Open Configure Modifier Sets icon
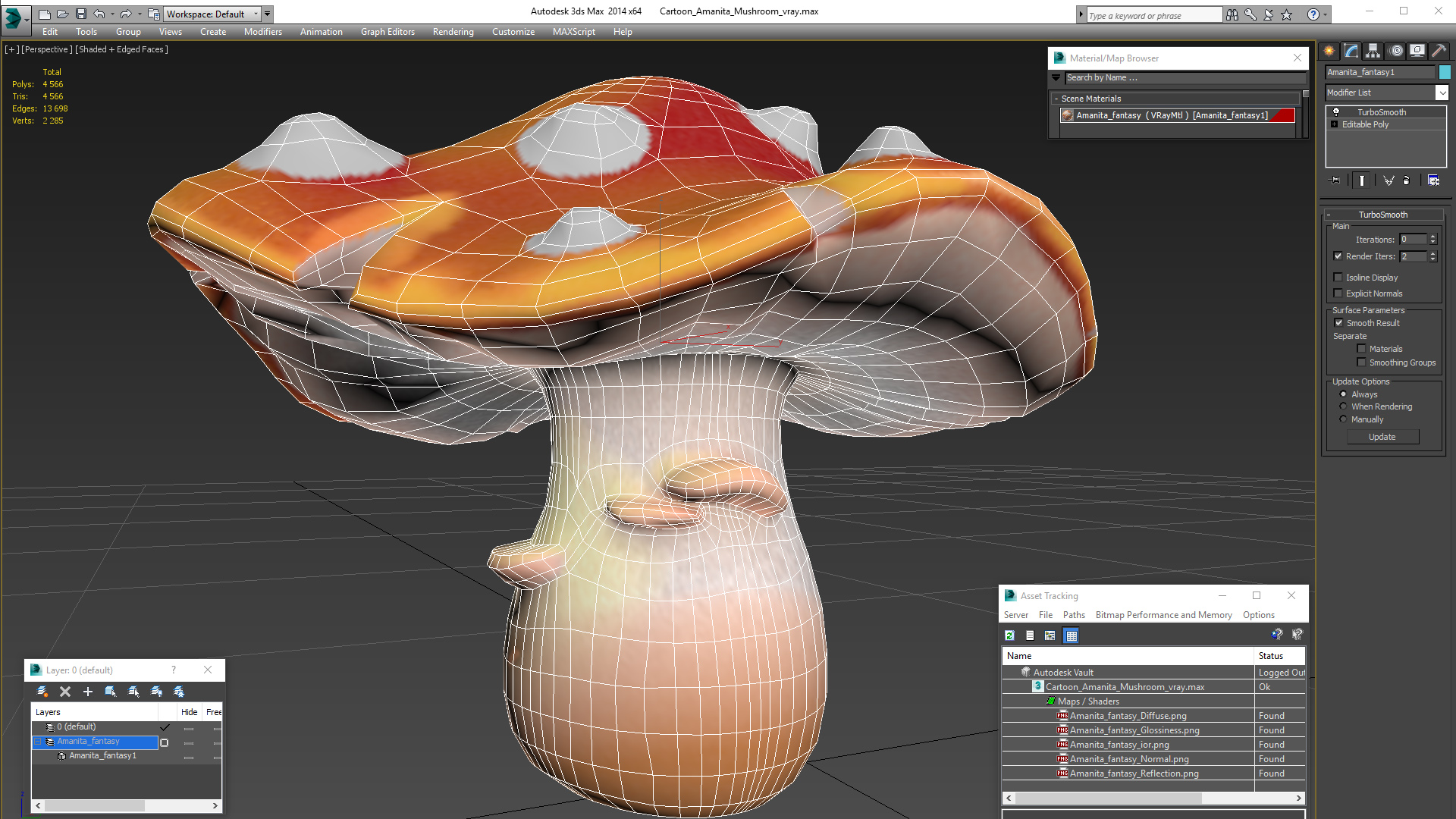The image size is (1456, 819). click(1433, 180)
